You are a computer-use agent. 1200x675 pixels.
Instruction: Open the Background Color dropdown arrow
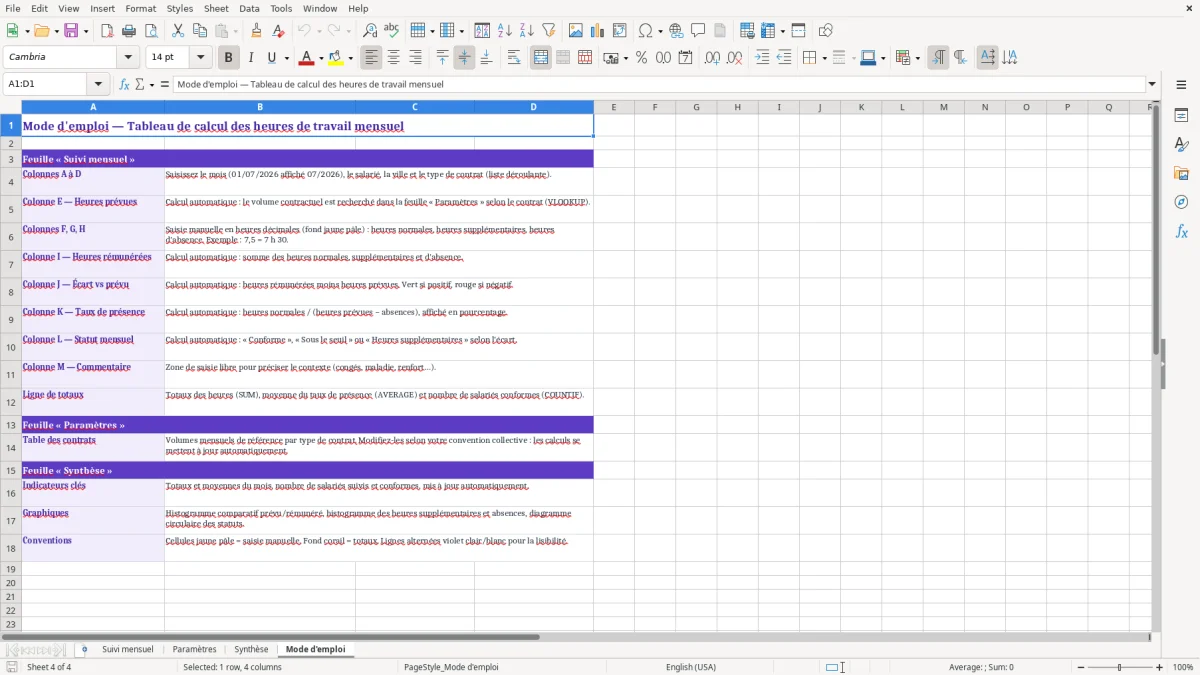point(350,58)
